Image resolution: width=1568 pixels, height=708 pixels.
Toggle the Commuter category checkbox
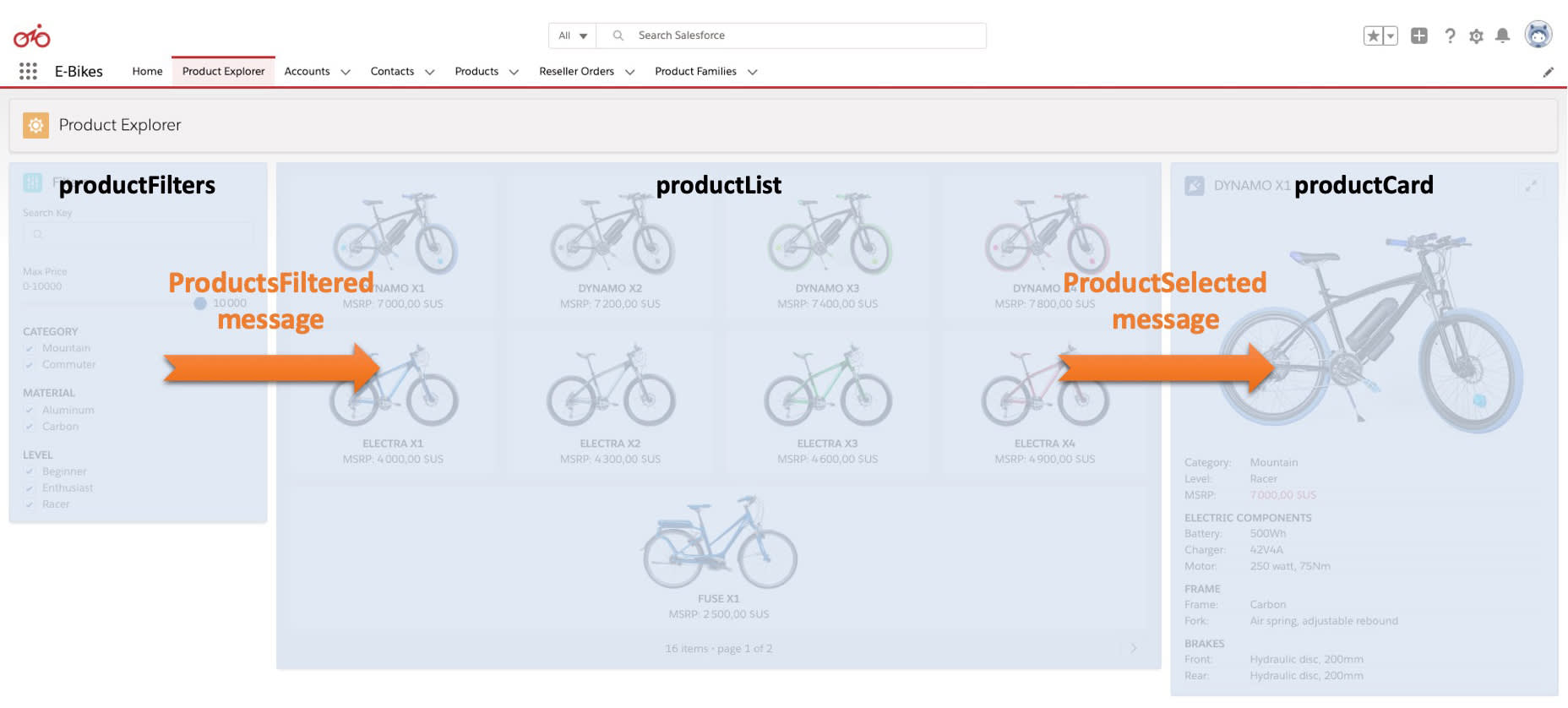[x=30, y=365]
